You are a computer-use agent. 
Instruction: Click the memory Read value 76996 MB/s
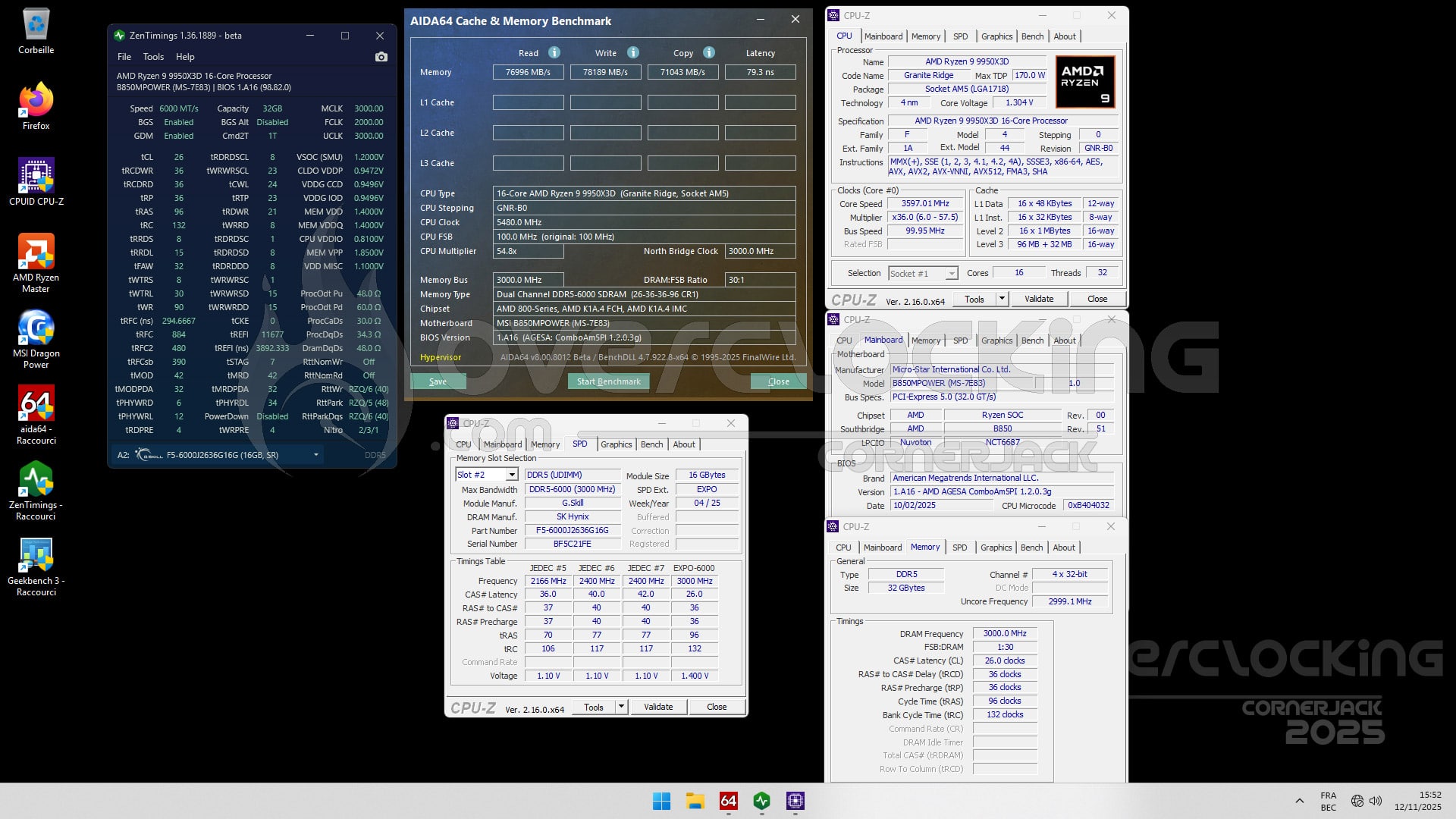point(528,72)
